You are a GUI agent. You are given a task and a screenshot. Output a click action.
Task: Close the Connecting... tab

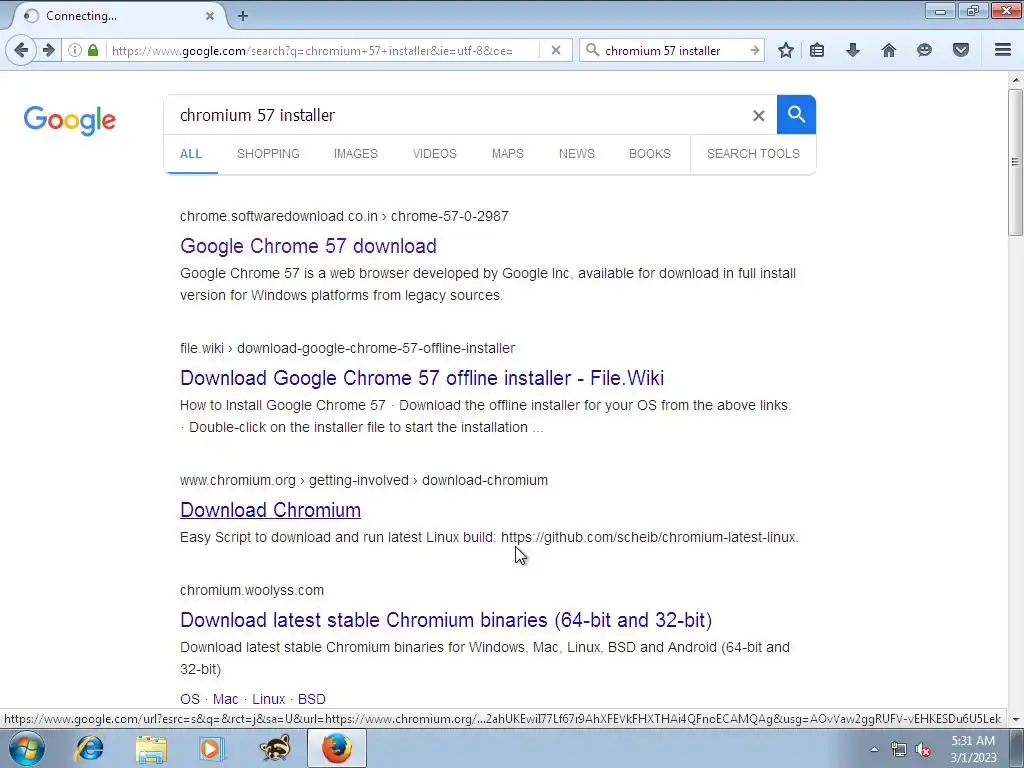(210, 16)
